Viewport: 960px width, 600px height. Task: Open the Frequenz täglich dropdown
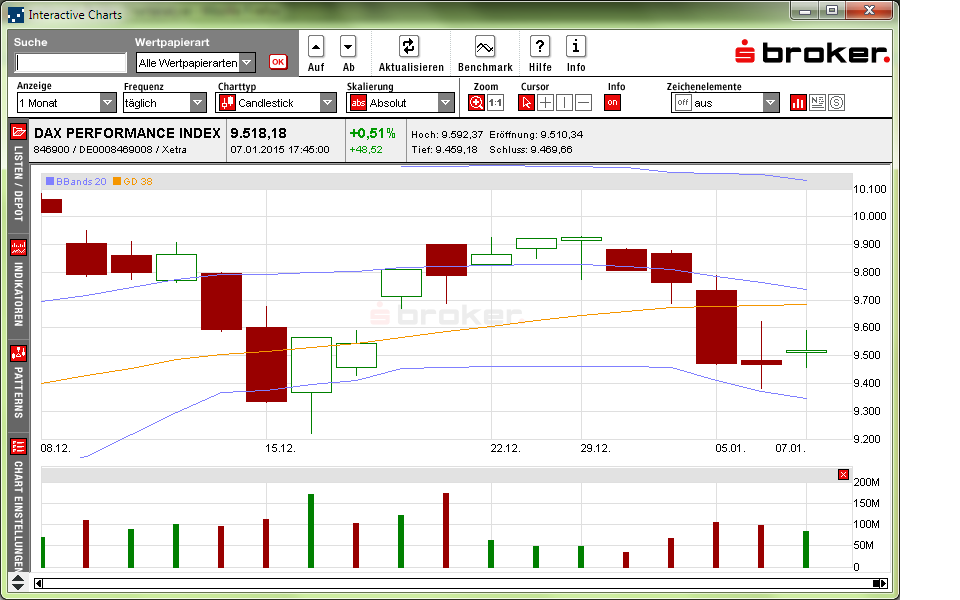point(164,103)
